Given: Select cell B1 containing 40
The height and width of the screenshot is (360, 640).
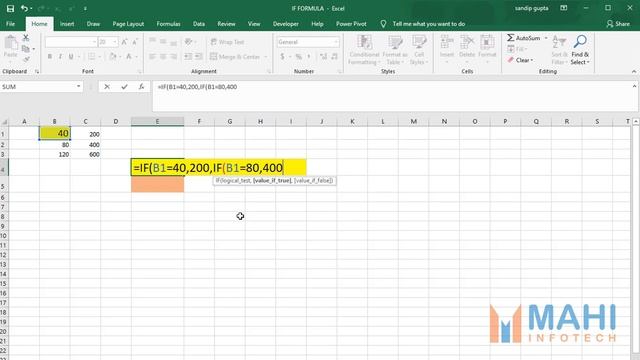Looking at the screenshot, I should [55, 133].
